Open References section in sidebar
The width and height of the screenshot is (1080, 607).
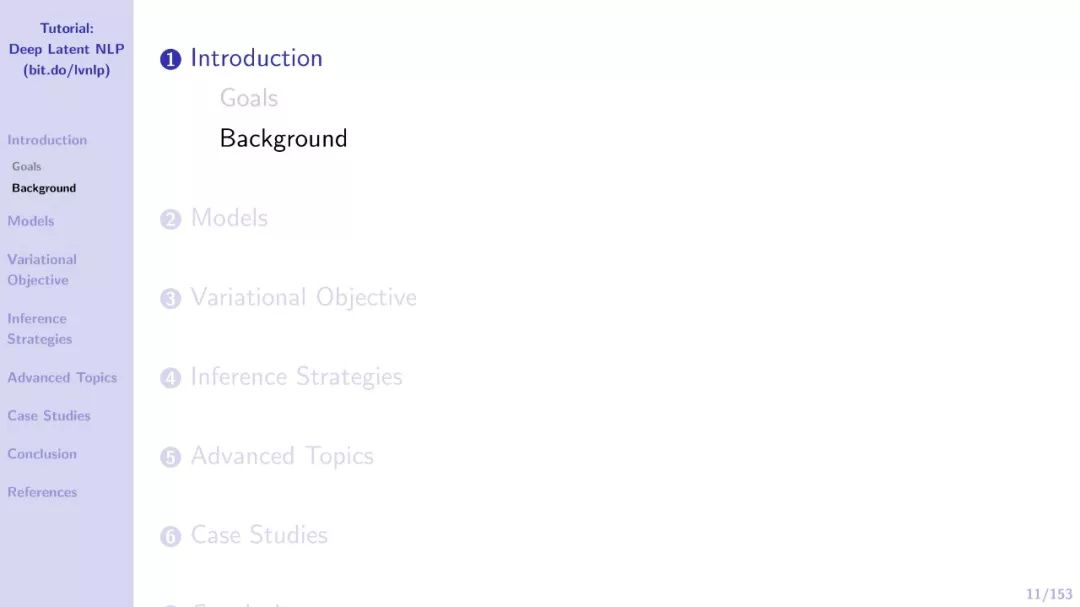point(42,492)
